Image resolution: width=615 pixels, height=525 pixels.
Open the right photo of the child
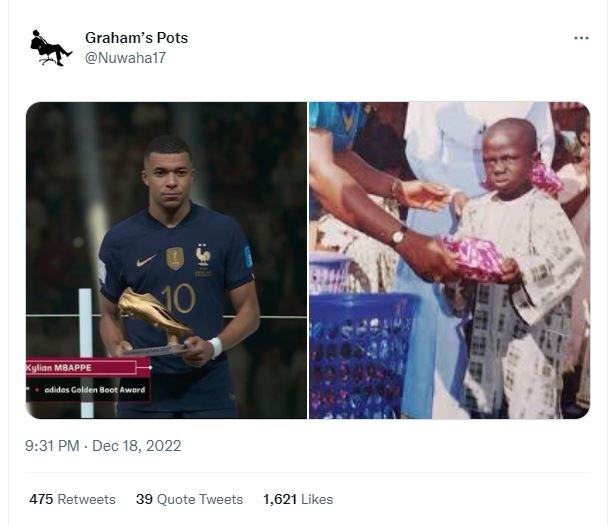[x=449, y=259]
